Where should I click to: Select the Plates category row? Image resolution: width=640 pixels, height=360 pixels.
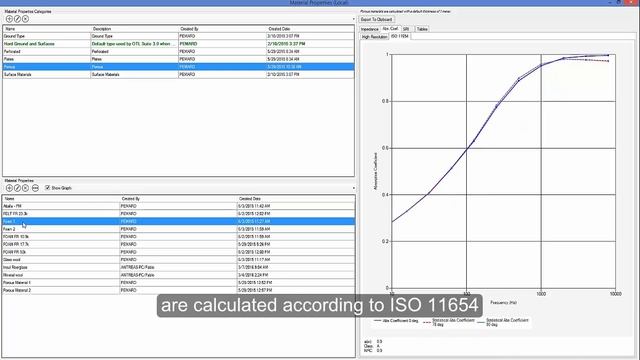coord(178,59)
